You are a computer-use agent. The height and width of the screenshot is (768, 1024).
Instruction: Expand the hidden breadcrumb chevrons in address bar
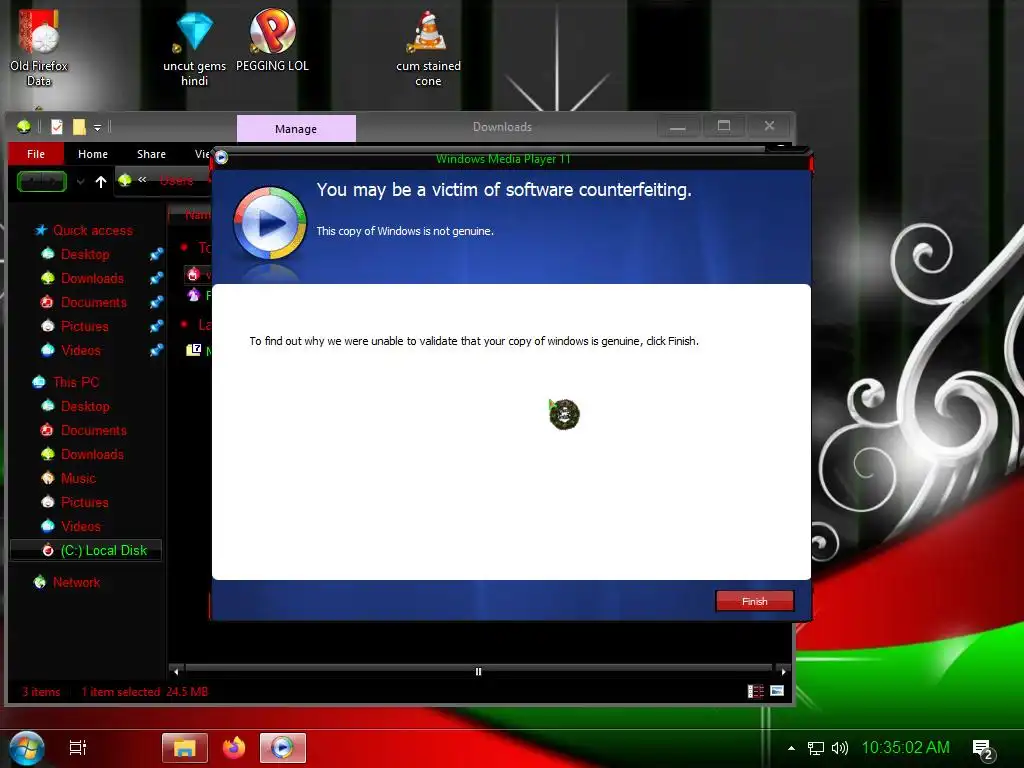tap(142, 180)
